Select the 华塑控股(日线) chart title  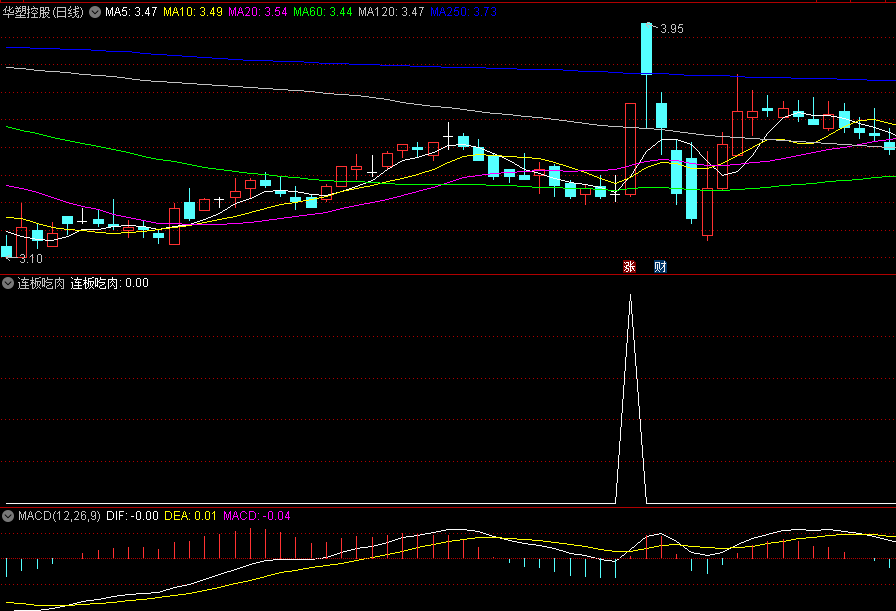click(43, 12)
